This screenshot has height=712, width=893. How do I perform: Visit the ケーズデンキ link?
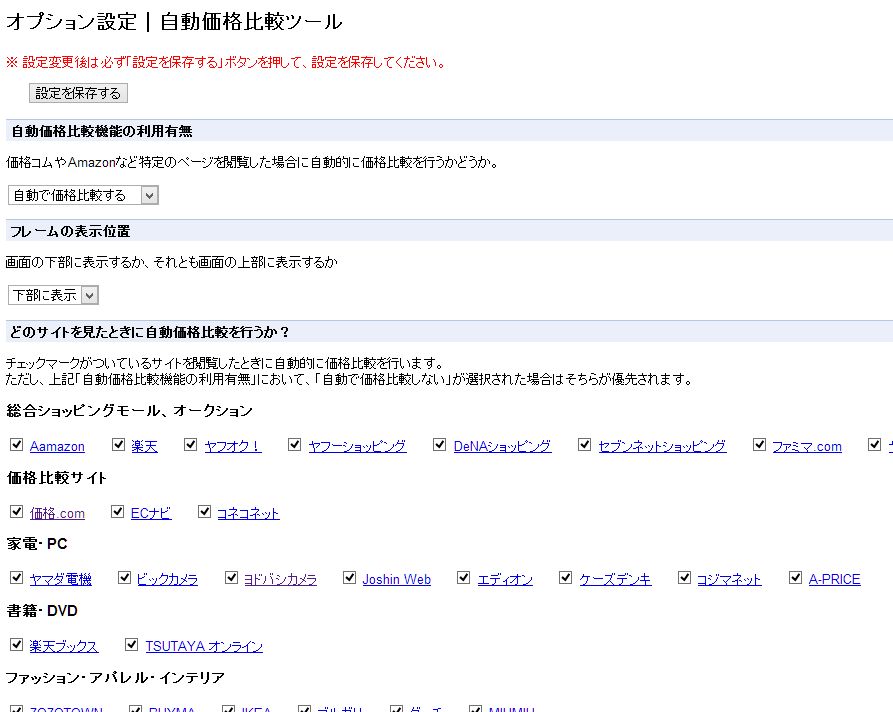pos(615,580)
